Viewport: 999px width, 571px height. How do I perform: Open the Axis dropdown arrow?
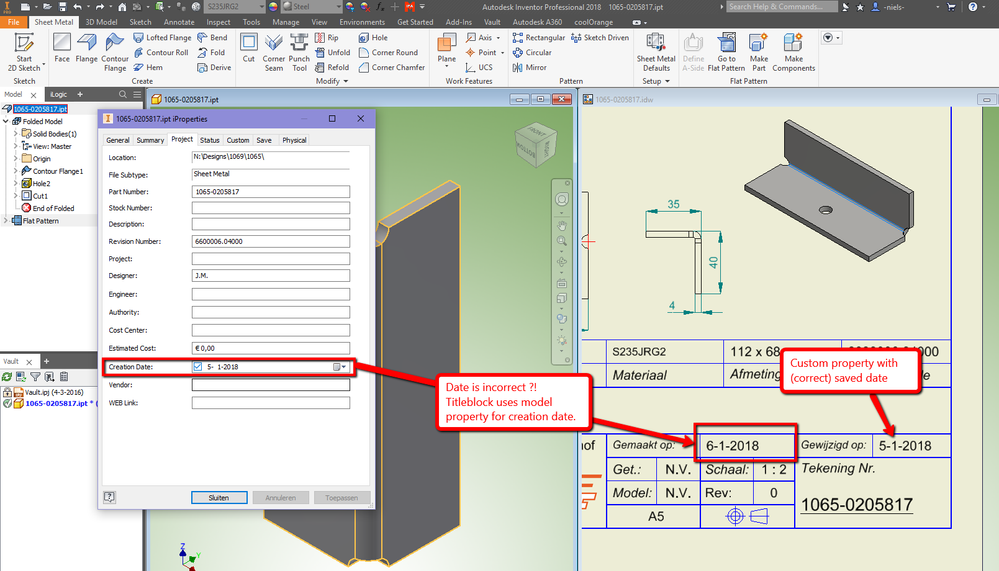(498, 38)
